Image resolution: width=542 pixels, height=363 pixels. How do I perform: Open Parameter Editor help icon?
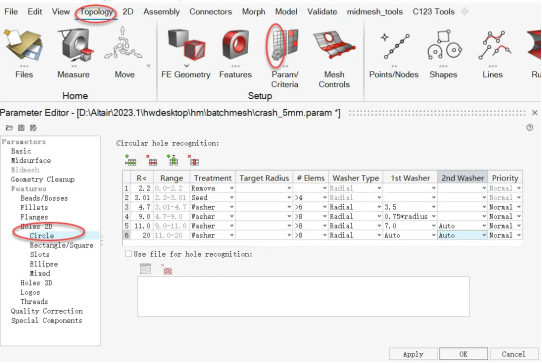pyautogui.click(x=530, y=128)
